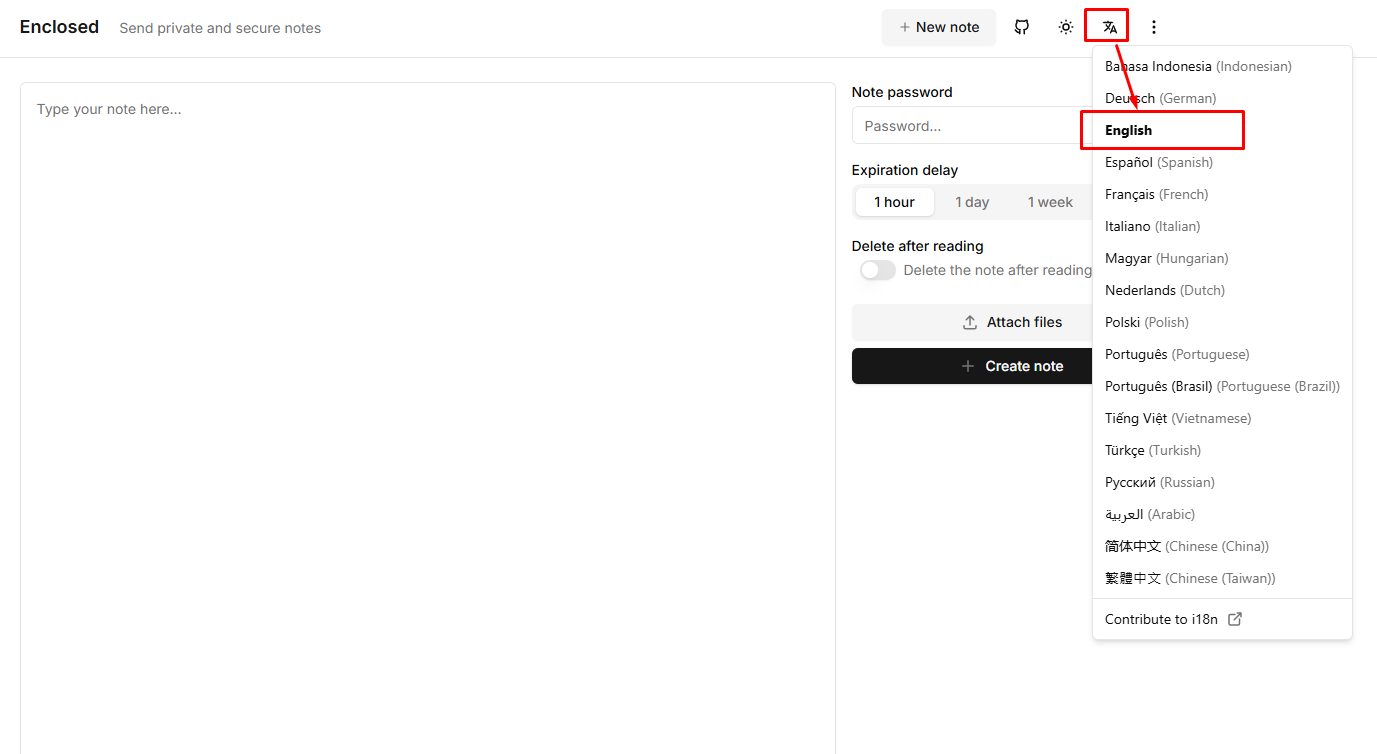Select 1 hour expiration delay
The height and width of the screenshot is (754, 1377).
click(894, 202)
